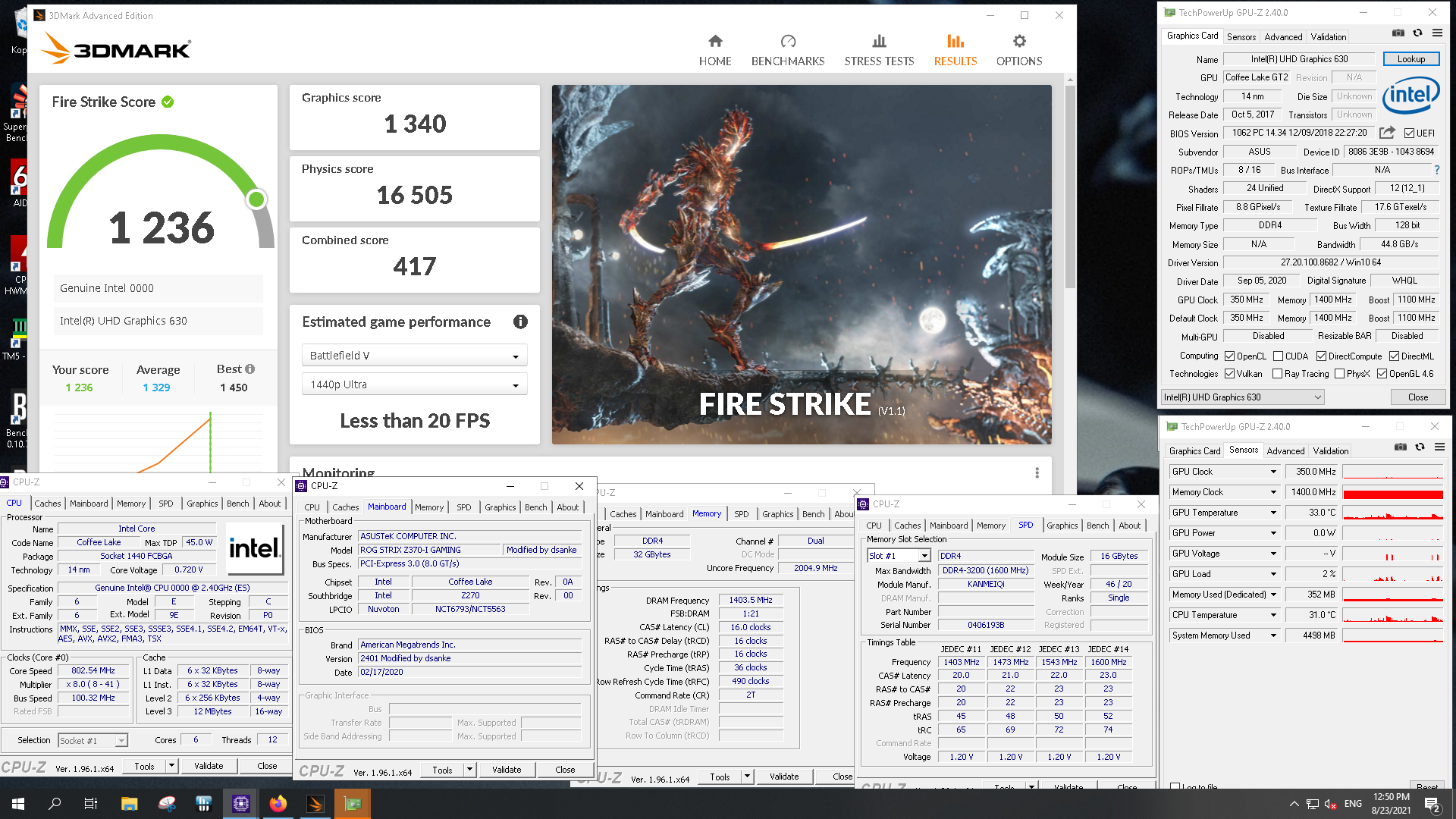Open hamburger menu in GPU-Z Graphics Card window
1456x819 pixels.
click(1437, 33)
